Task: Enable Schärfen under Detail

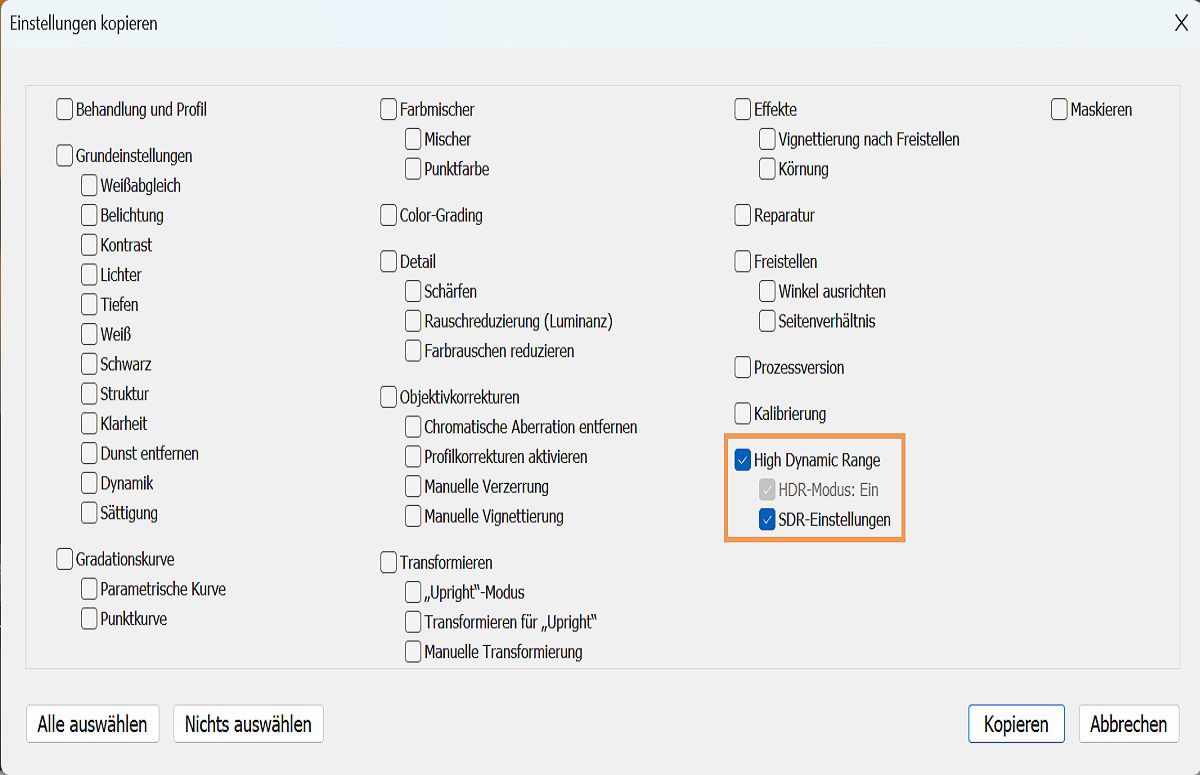Action: coord(413,291)
